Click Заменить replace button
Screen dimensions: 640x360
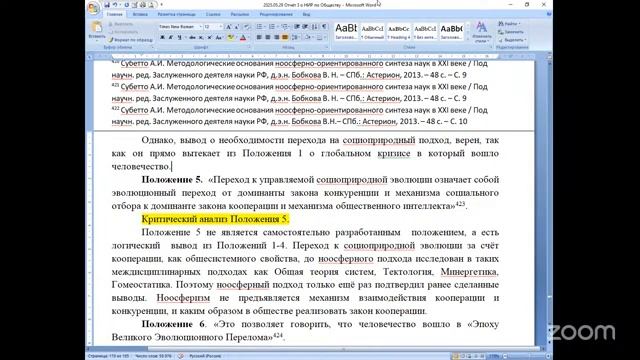tap(511, 32)
